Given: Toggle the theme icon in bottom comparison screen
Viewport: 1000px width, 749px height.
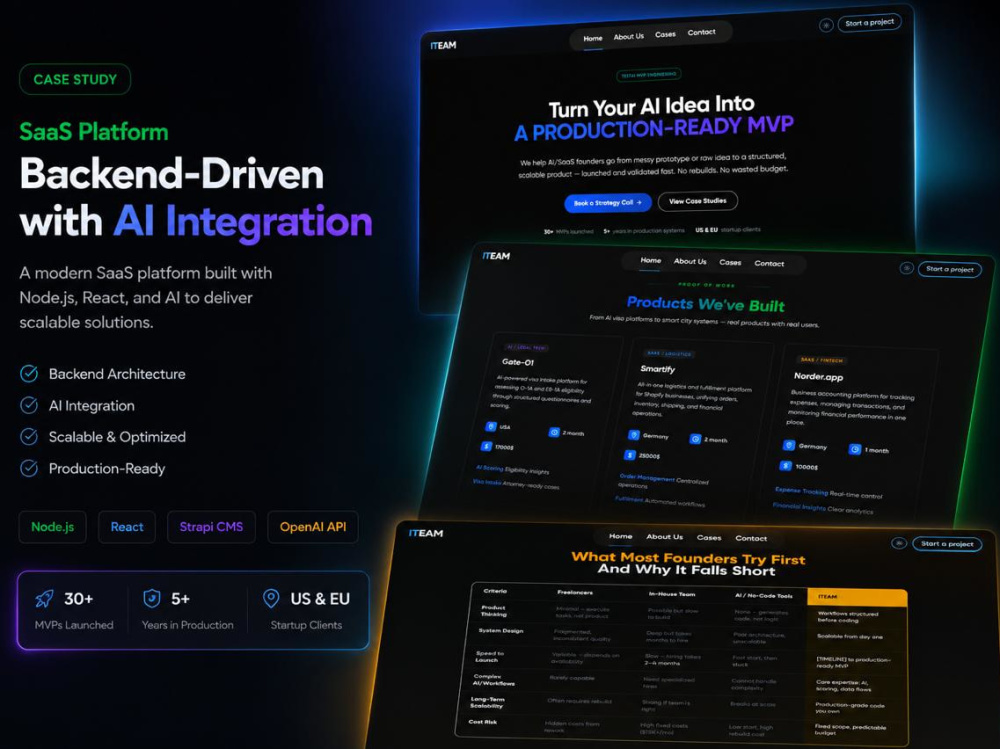Looking at the screenshot, I should [899, 544].
